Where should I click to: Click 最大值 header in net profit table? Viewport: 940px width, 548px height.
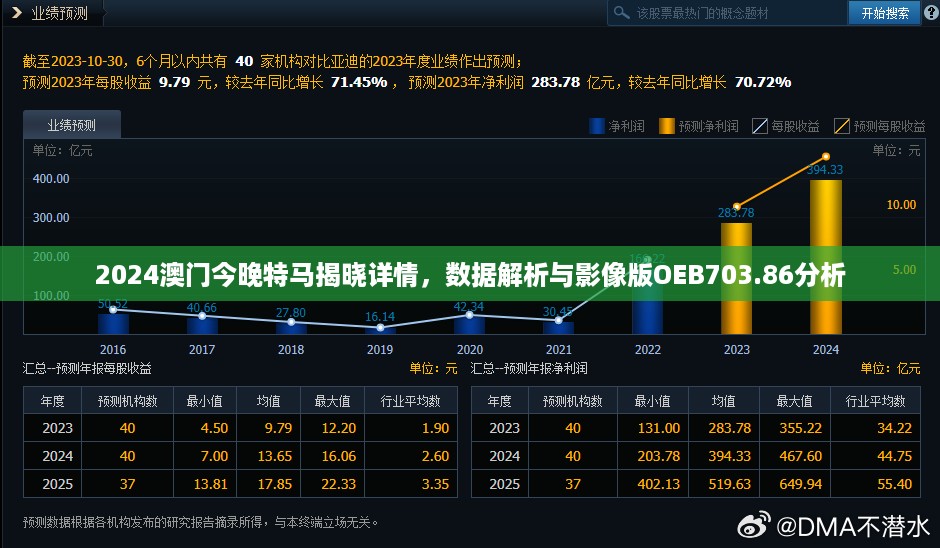click(794, 401)
